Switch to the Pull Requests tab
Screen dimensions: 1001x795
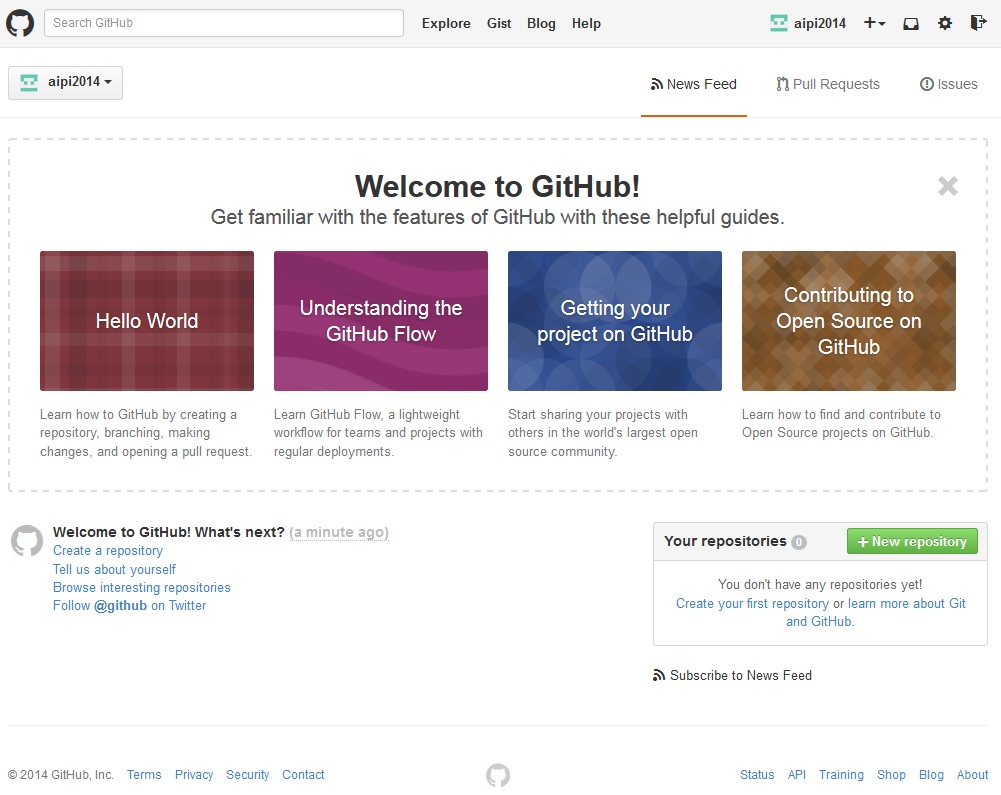pyautogui.click(x=827, y=84)
